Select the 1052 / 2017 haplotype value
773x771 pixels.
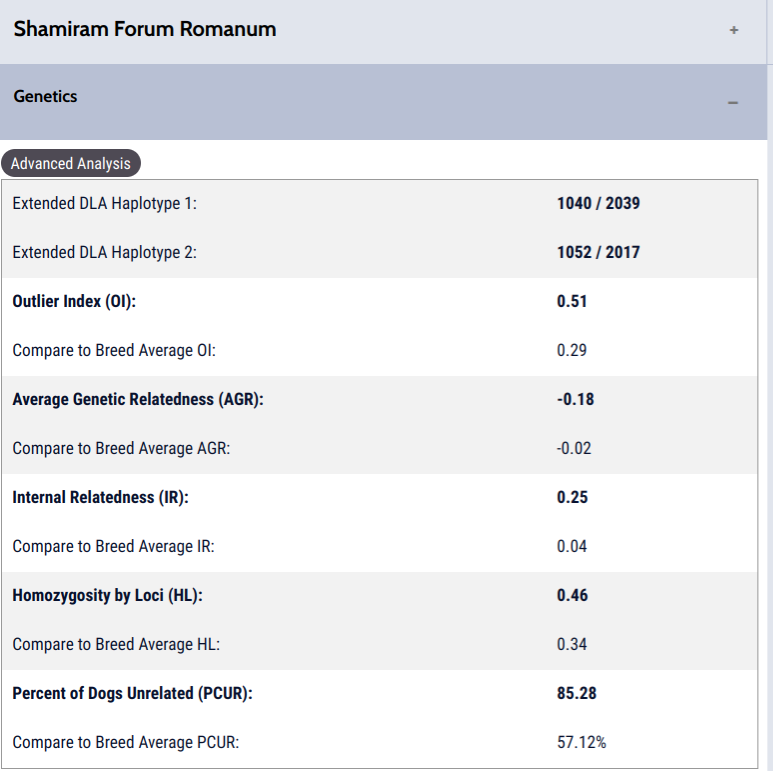coord(598,252)
